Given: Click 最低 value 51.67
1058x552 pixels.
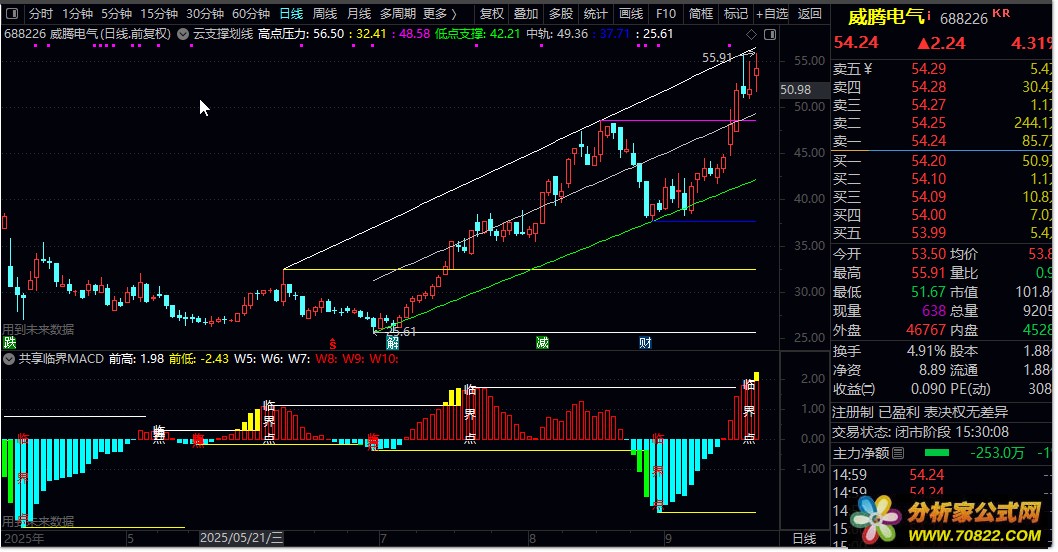Looking at the screenshot, I should tap(928, 292).
